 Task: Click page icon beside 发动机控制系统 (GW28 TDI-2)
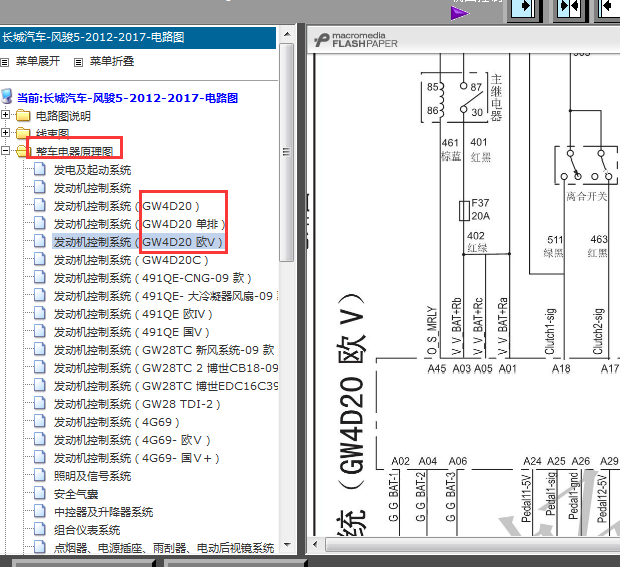pos(40,403)
